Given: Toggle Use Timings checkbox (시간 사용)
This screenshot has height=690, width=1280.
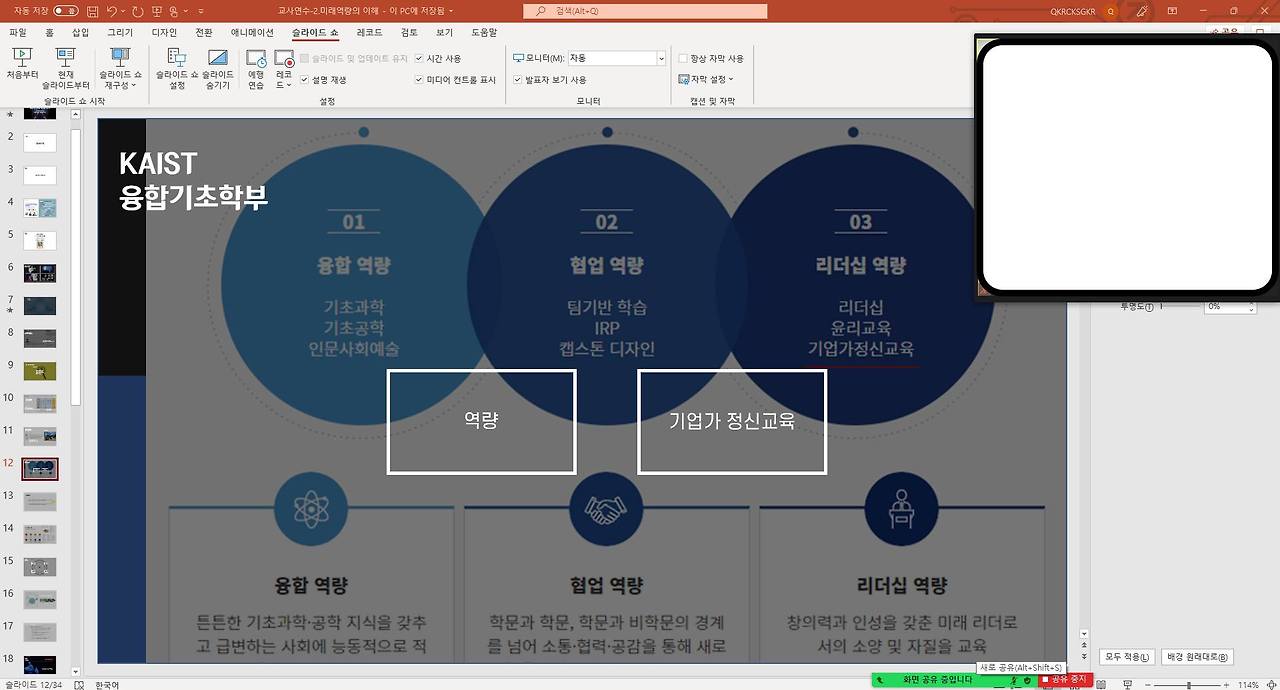Looking at the screenshot, I should [419, 59].
